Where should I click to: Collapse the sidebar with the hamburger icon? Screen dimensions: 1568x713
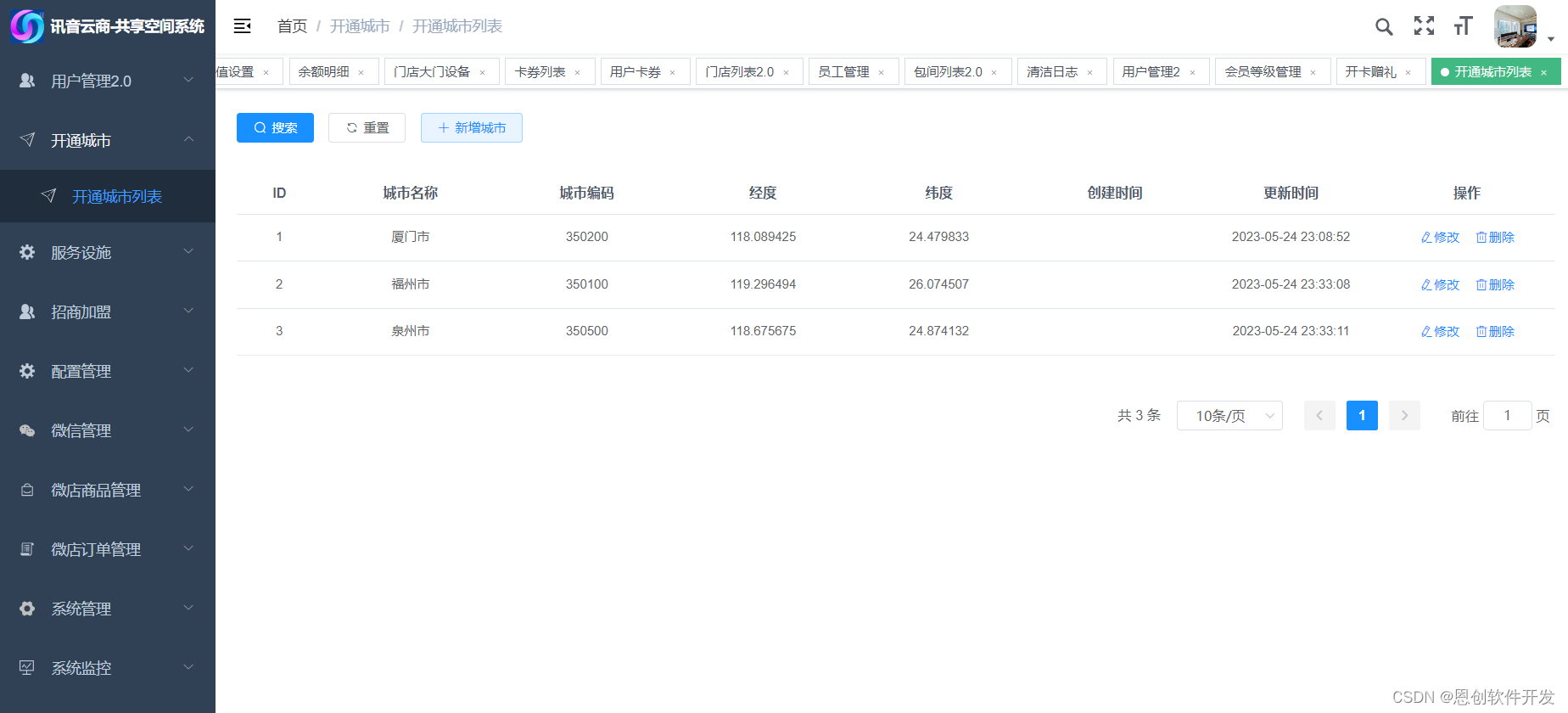pyautogui.click(x=242, y=26)
